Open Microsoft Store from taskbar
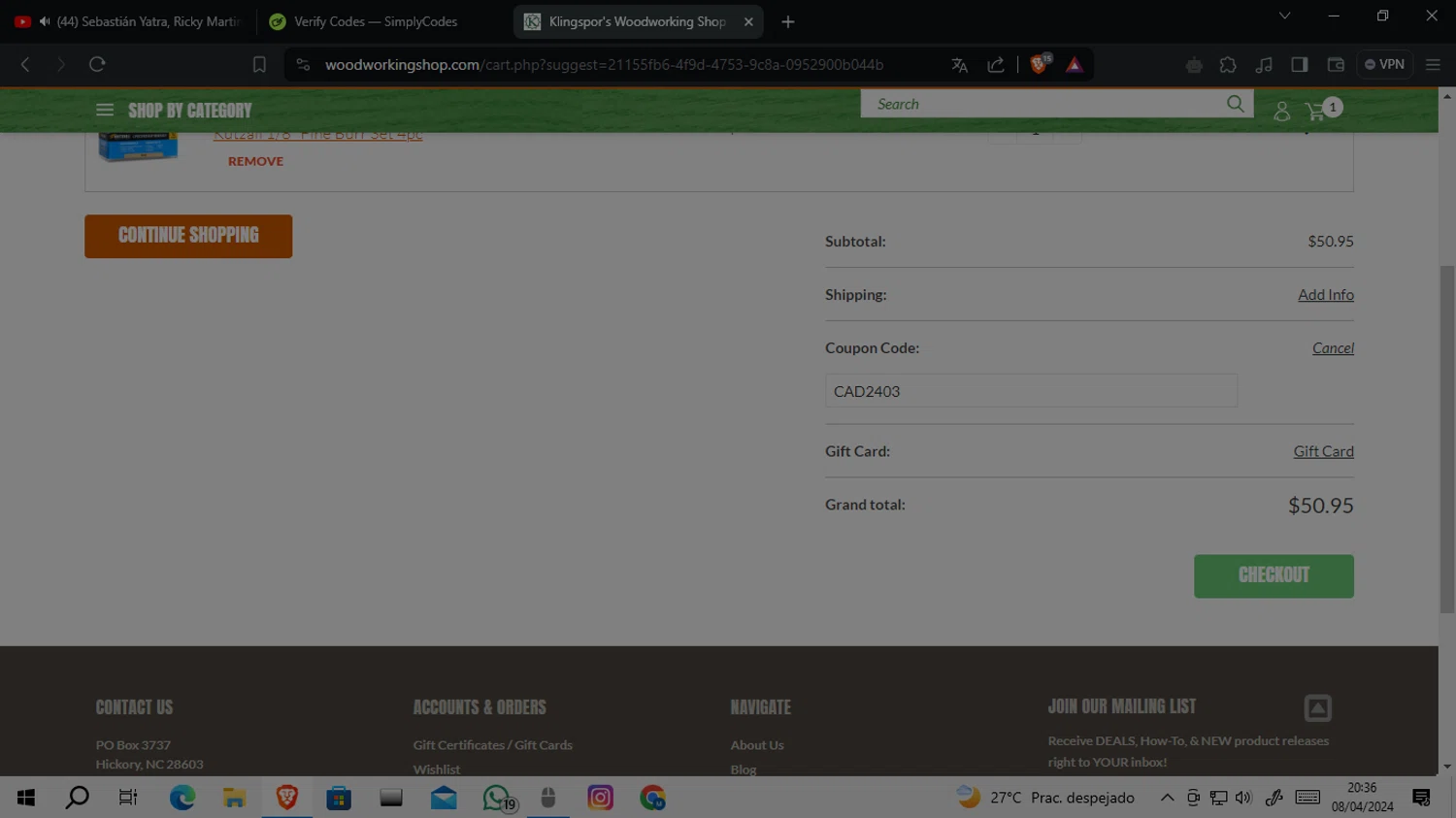Viewport: 1456px width, 818px height. coord(339,798)
